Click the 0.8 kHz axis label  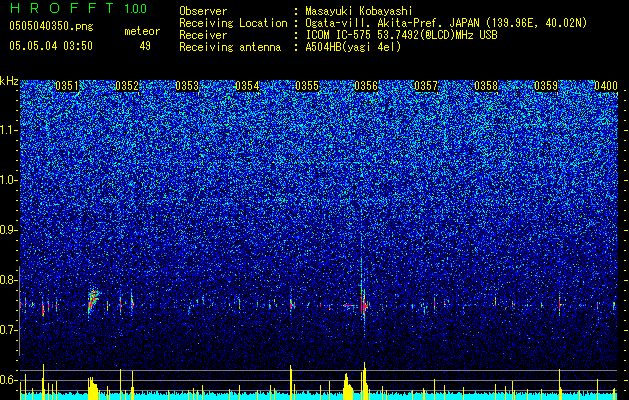[9, 280]
